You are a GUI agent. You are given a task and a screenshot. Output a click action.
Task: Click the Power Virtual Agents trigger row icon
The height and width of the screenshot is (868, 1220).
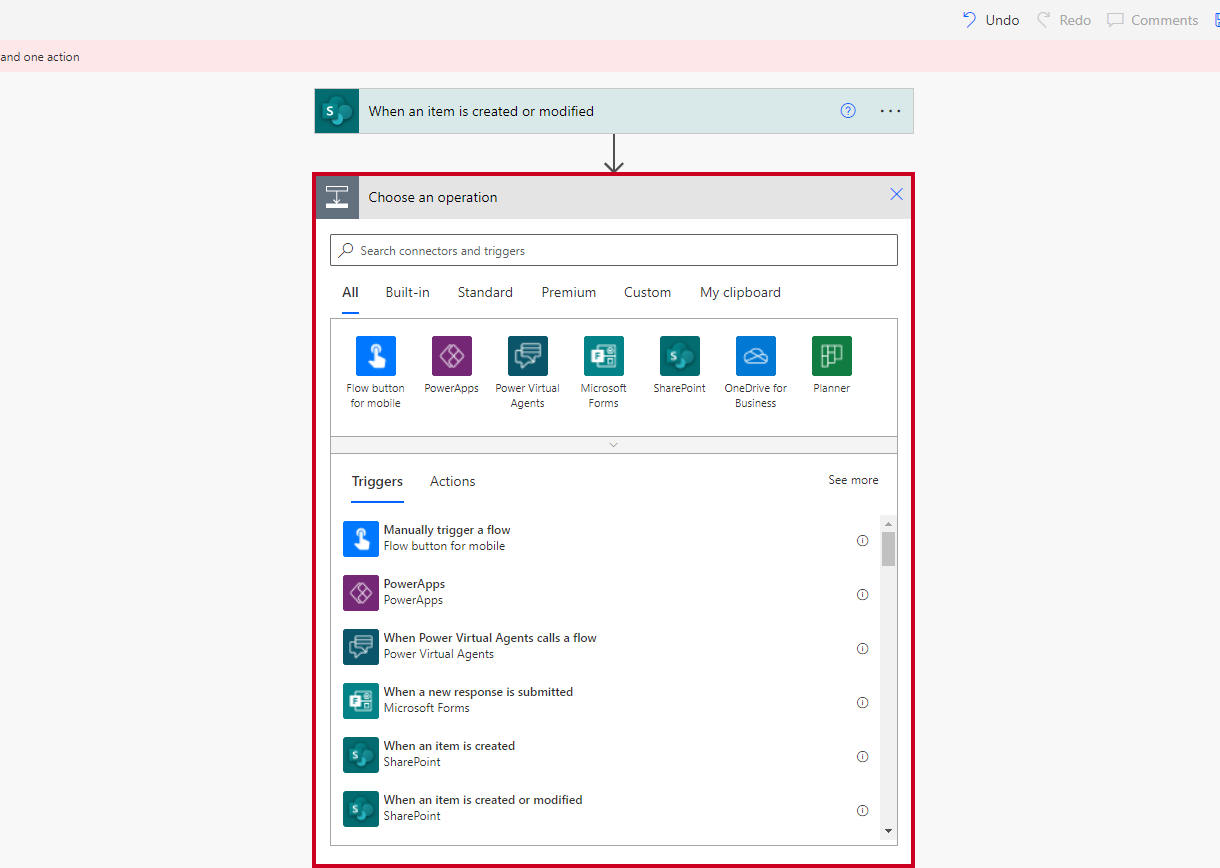[x=361, y=647]
